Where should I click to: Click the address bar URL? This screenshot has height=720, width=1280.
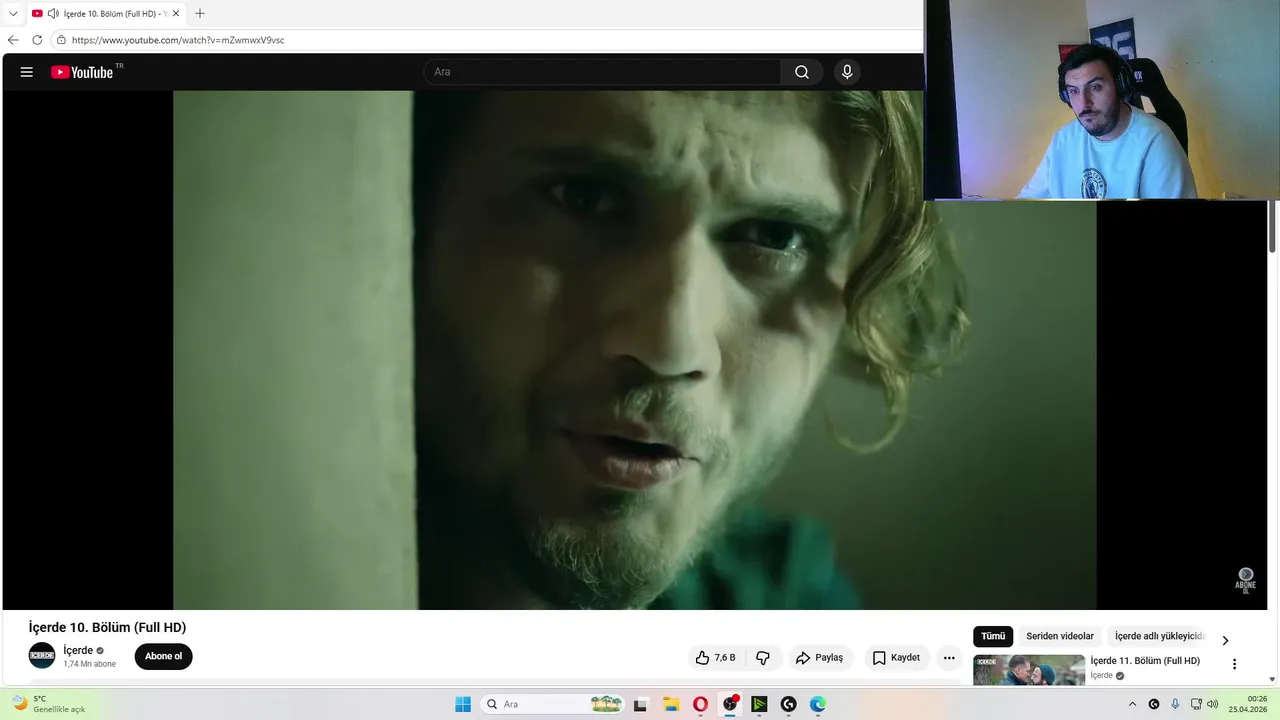coord(178,40)
